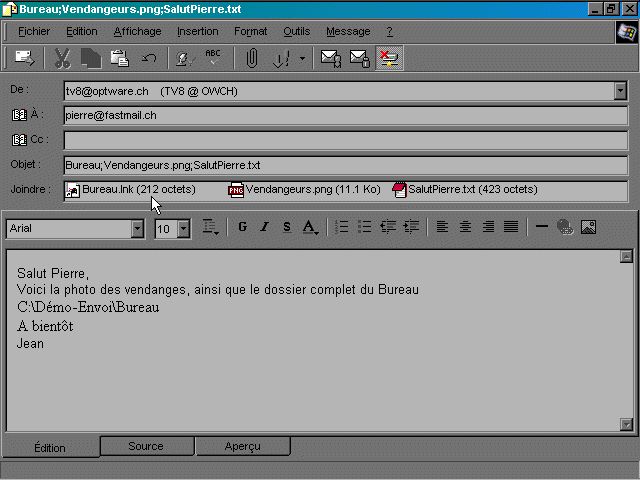
Task: Toggle italic (I) formatting
Action: point(264,227)
